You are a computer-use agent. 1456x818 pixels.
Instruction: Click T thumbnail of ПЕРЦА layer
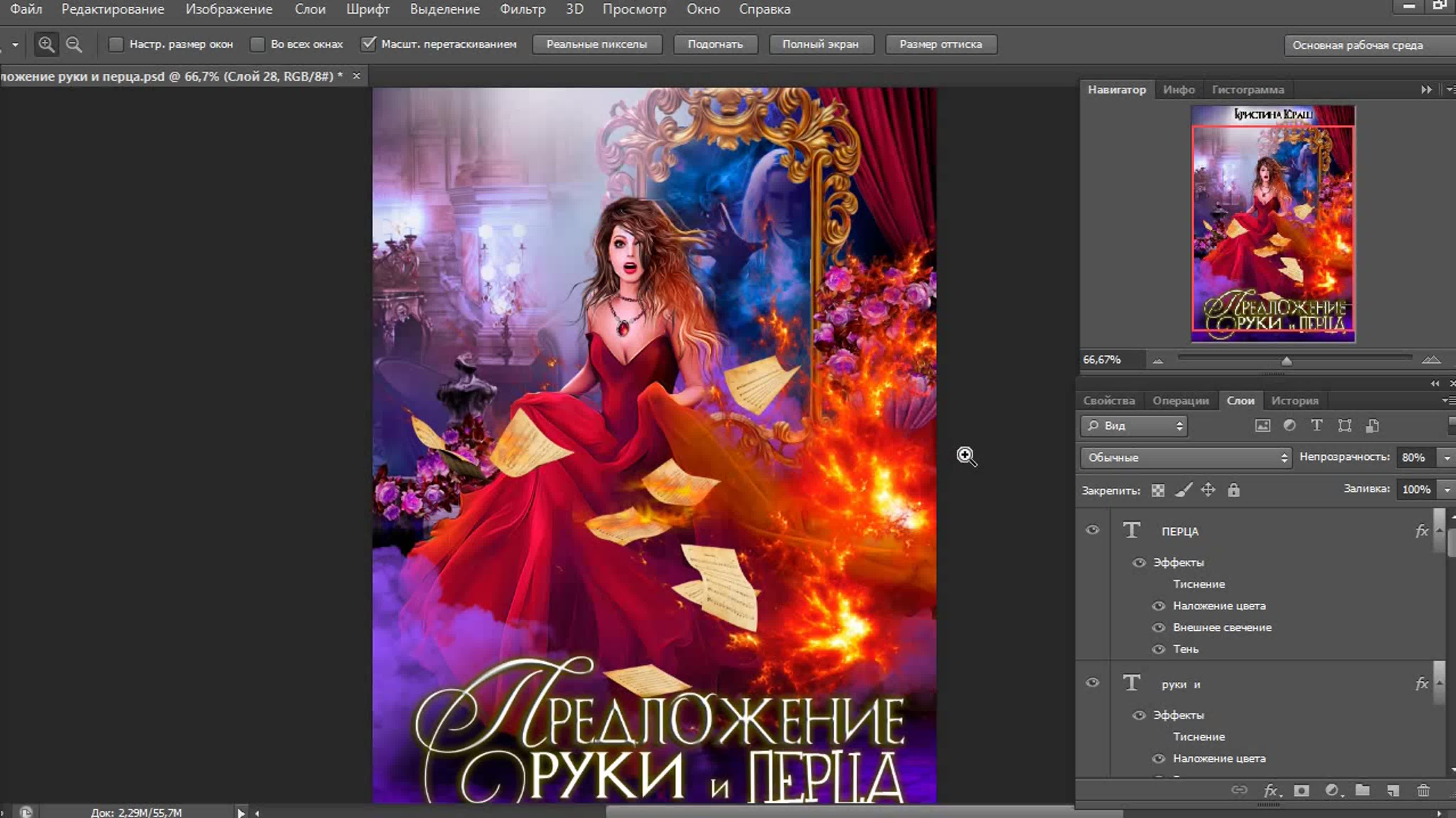click(x=1131, y=530)
